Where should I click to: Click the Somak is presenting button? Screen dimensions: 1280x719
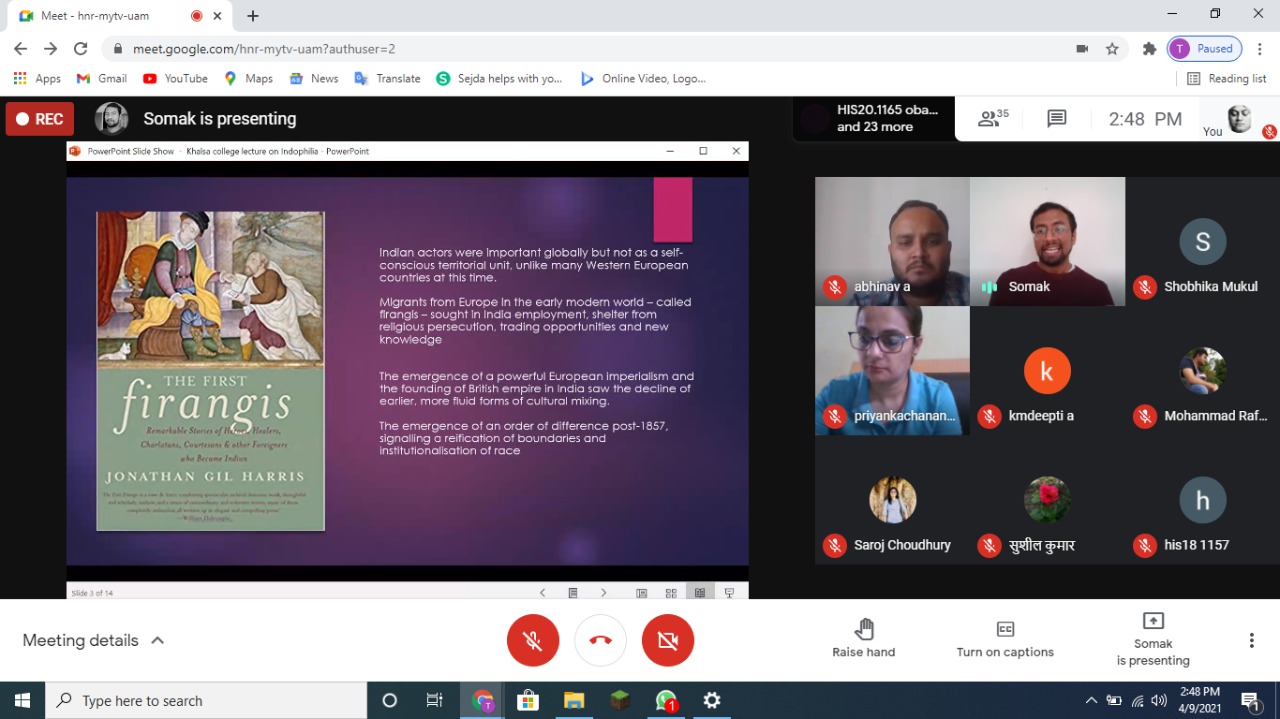(x=1153, y=638)
